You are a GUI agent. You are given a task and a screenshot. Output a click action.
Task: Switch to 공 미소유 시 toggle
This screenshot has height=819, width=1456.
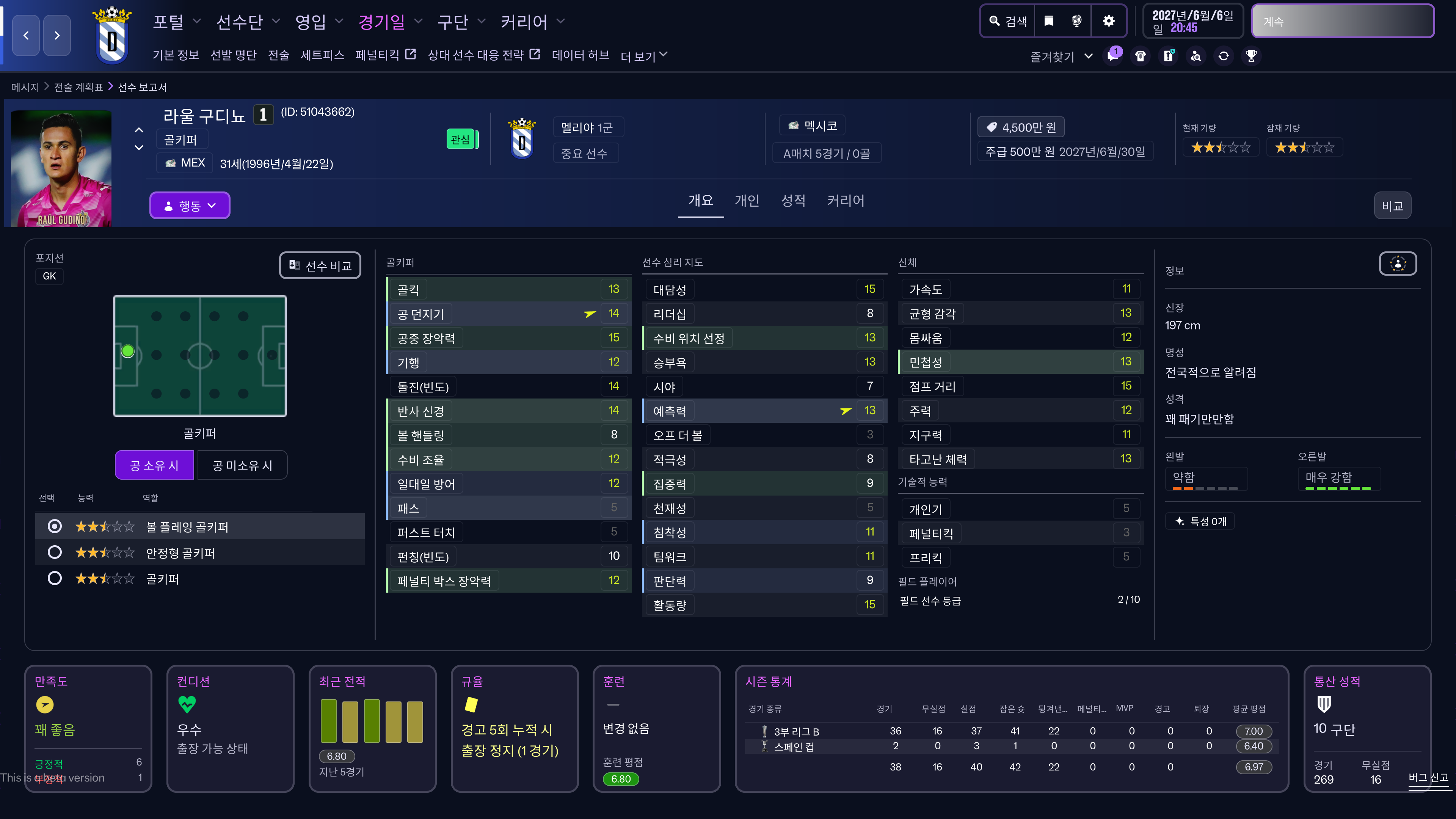242,465
